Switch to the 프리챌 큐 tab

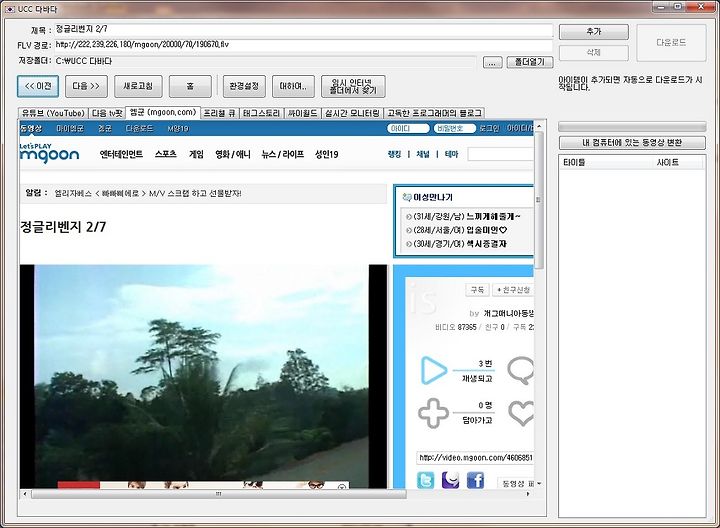(220, 113)
